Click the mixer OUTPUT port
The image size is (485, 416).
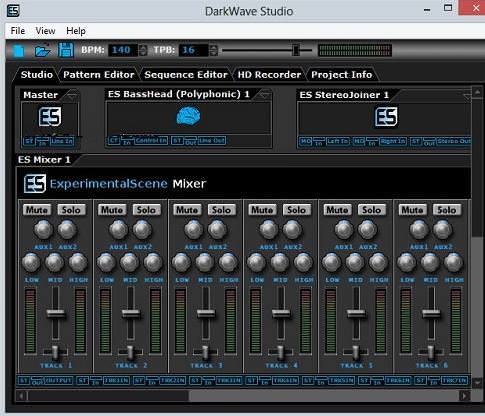coord(58,380)
